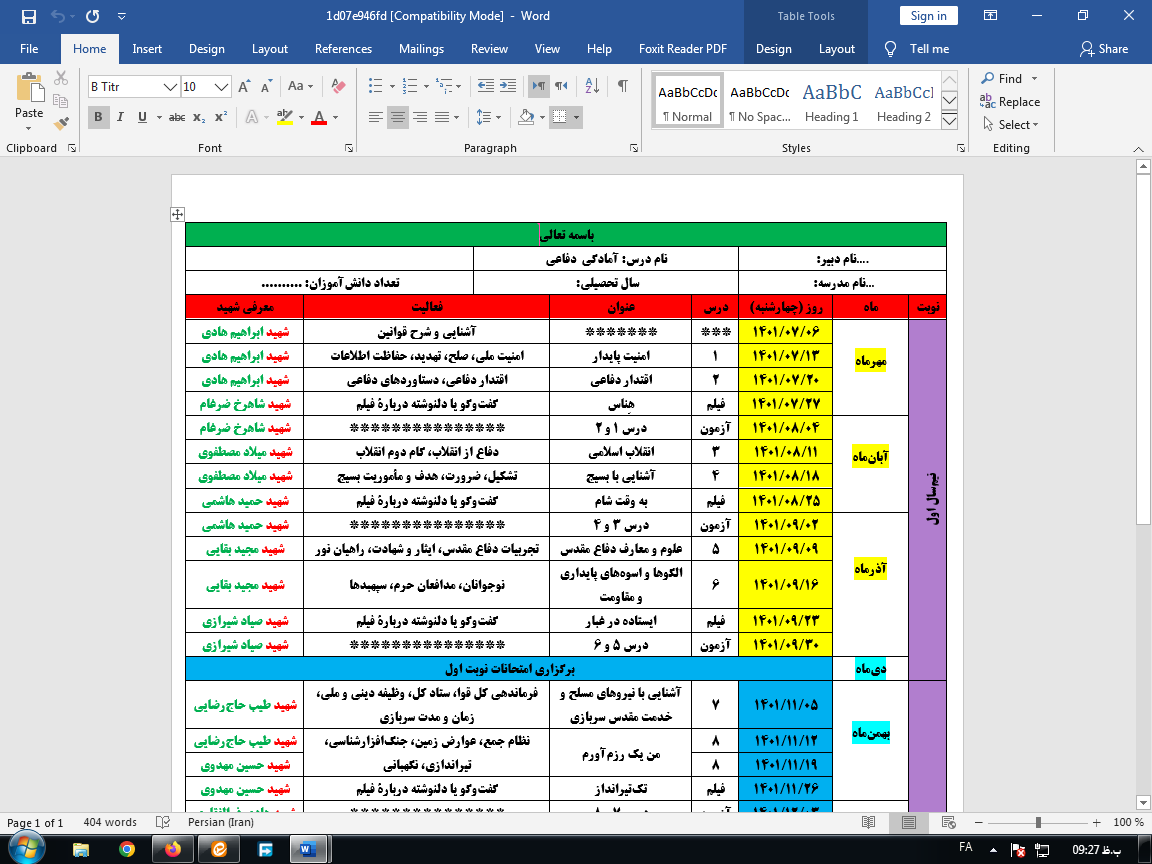This screenshot has width=1152, height=864.
Task: Switch to Read Mode view
Action: [x=868, y=822]
